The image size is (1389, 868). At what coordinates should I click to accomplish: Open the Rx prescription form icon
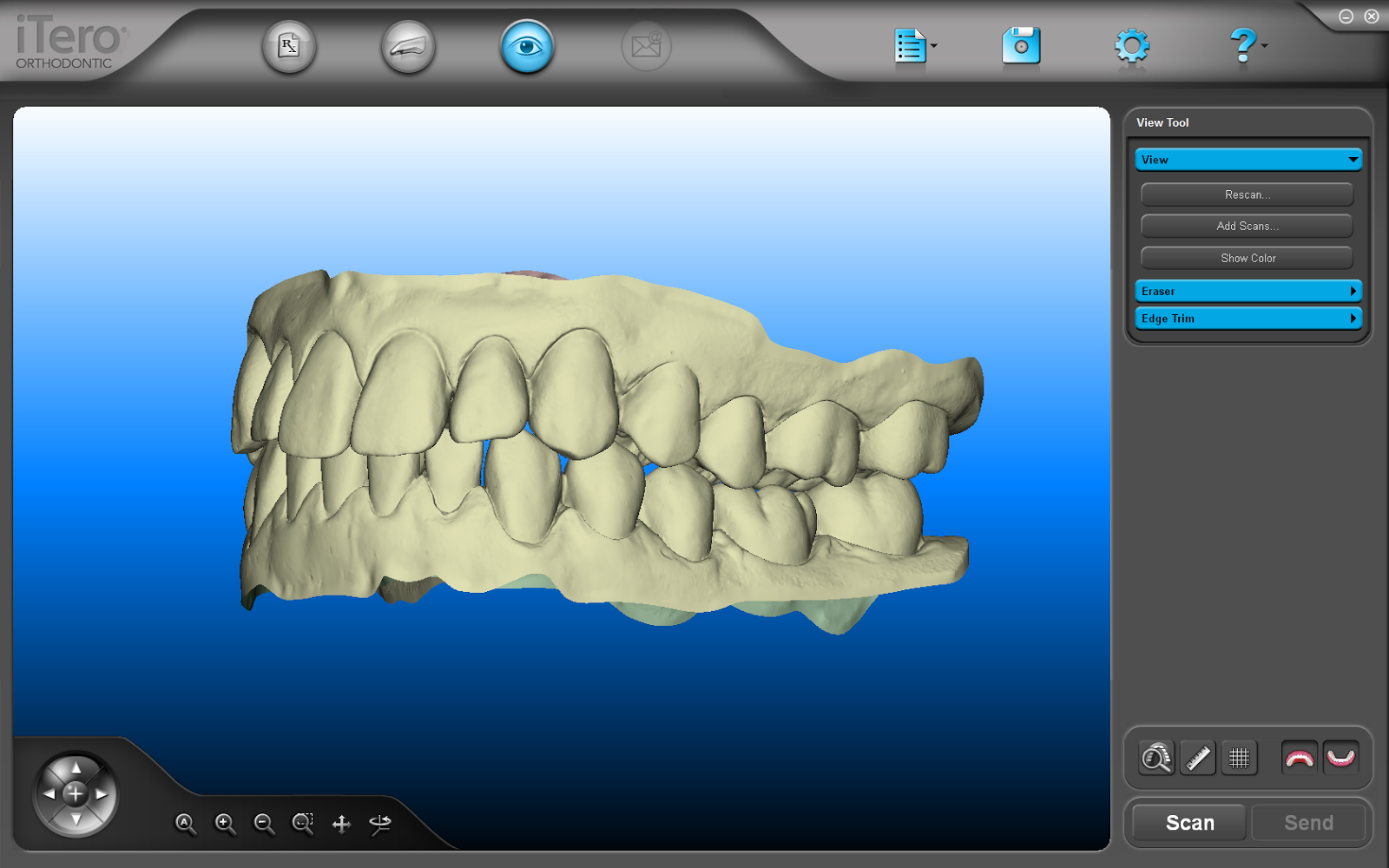coord(289,46)
